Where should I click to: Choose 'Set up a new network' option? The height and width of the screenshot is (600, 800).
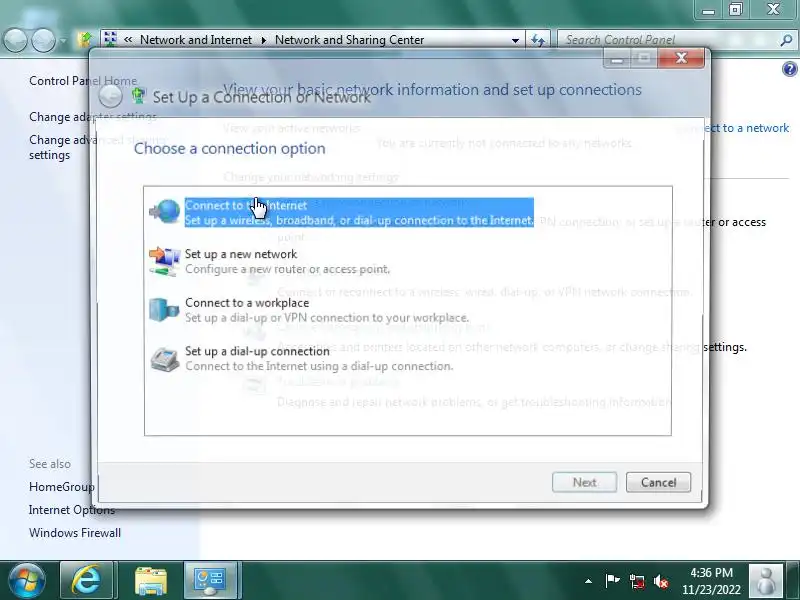pos(287,261)
